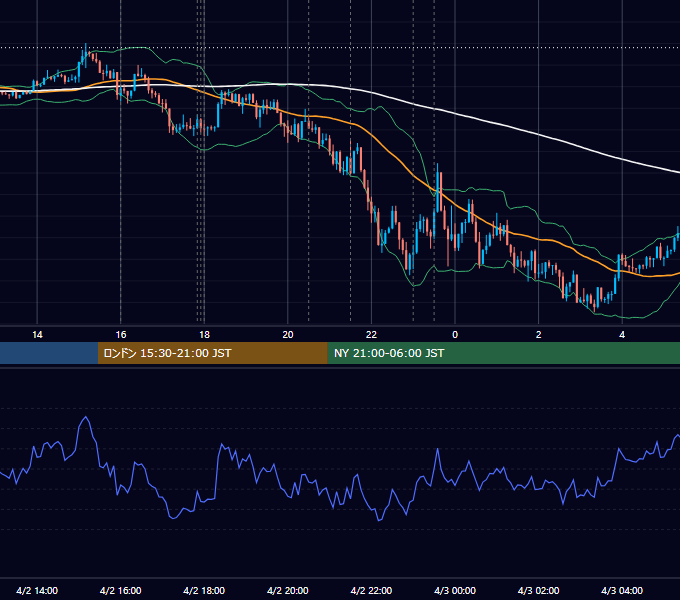Click hour label 20 on the price chart axis
The width and height of the screenshot is (680, 600).
(x=288, y=335)
